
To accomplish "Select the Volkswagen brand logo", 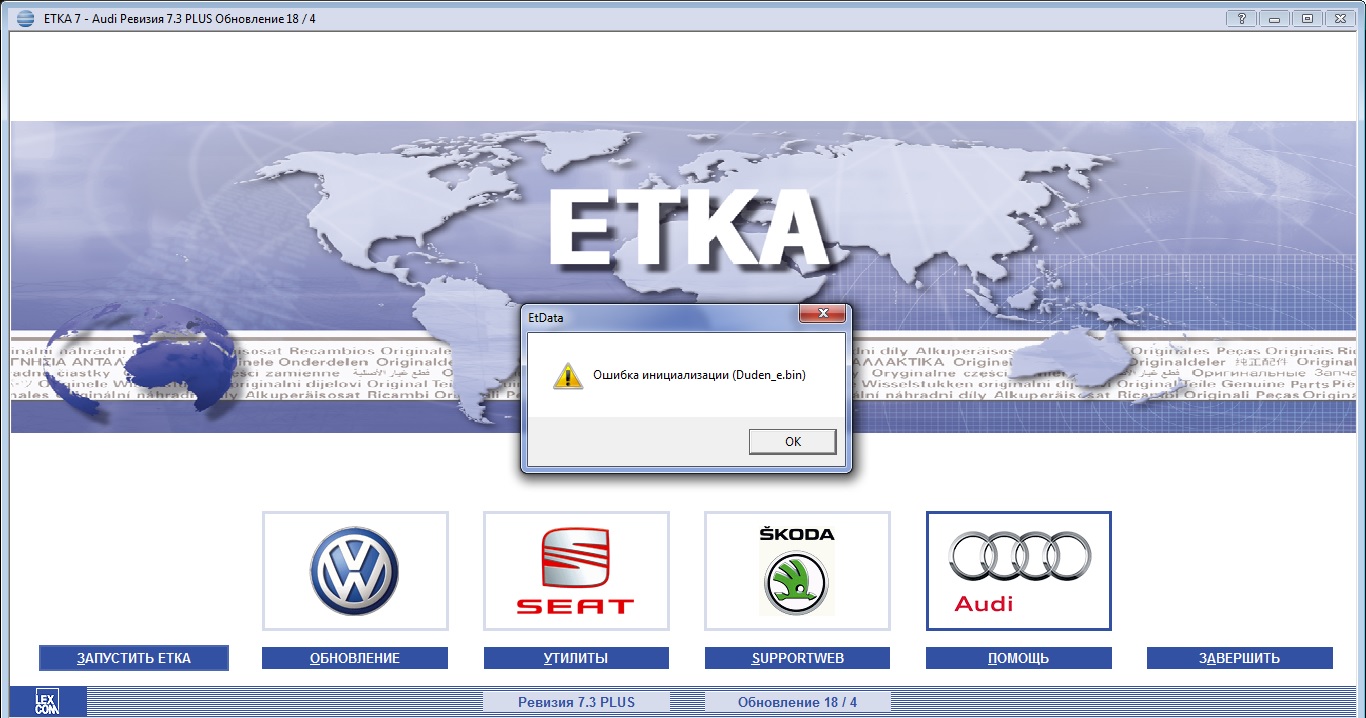I will tap(355, 571).
